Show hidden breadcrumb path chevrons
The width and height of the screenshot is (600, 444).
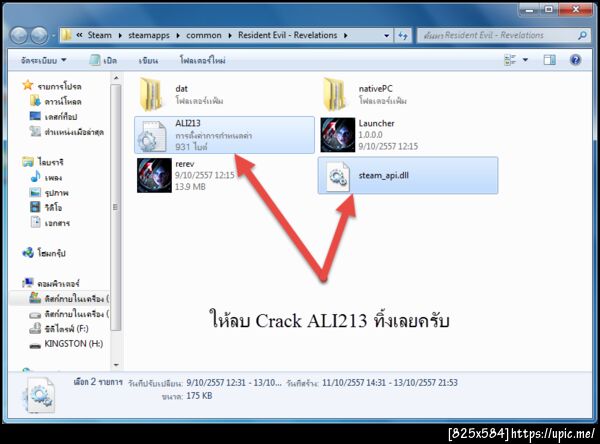tap(79, 35)
